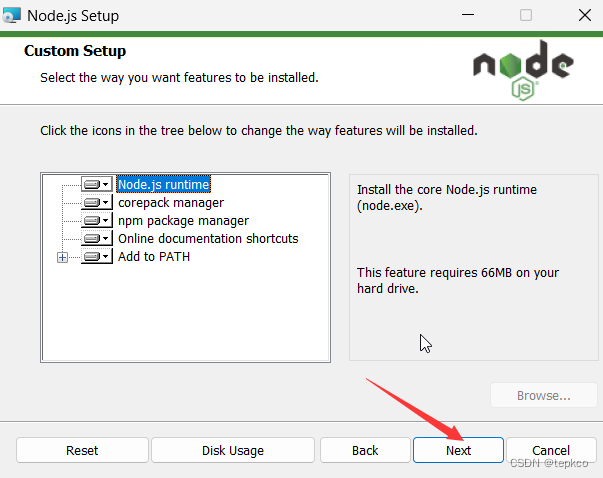Open the Add to PATH drive icon dropdown
Viewport: 603px width, 478px height.
point(97,257)
